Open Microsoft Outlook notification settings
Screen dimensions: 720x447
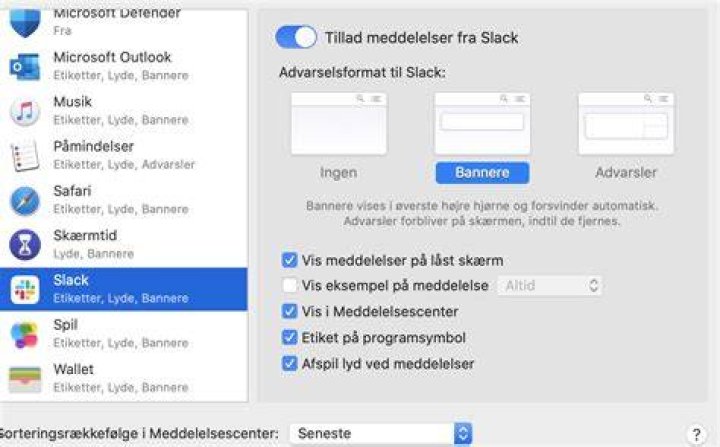(x=124, y=66)
